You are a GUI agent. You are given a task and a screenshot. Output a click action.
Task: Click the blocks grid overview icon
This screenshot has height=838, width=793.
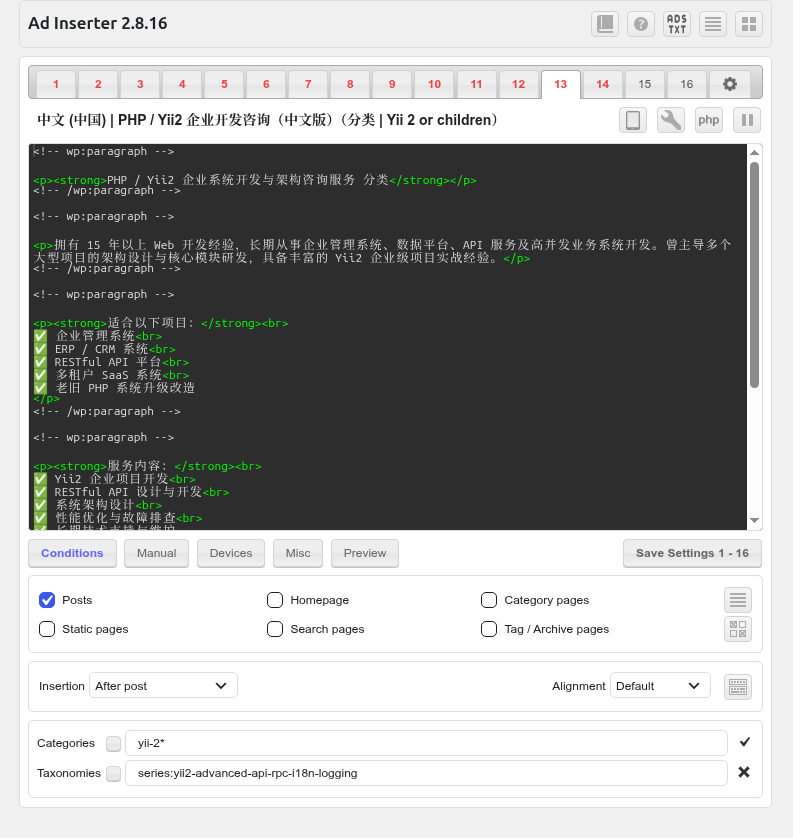tap(749, 24)
